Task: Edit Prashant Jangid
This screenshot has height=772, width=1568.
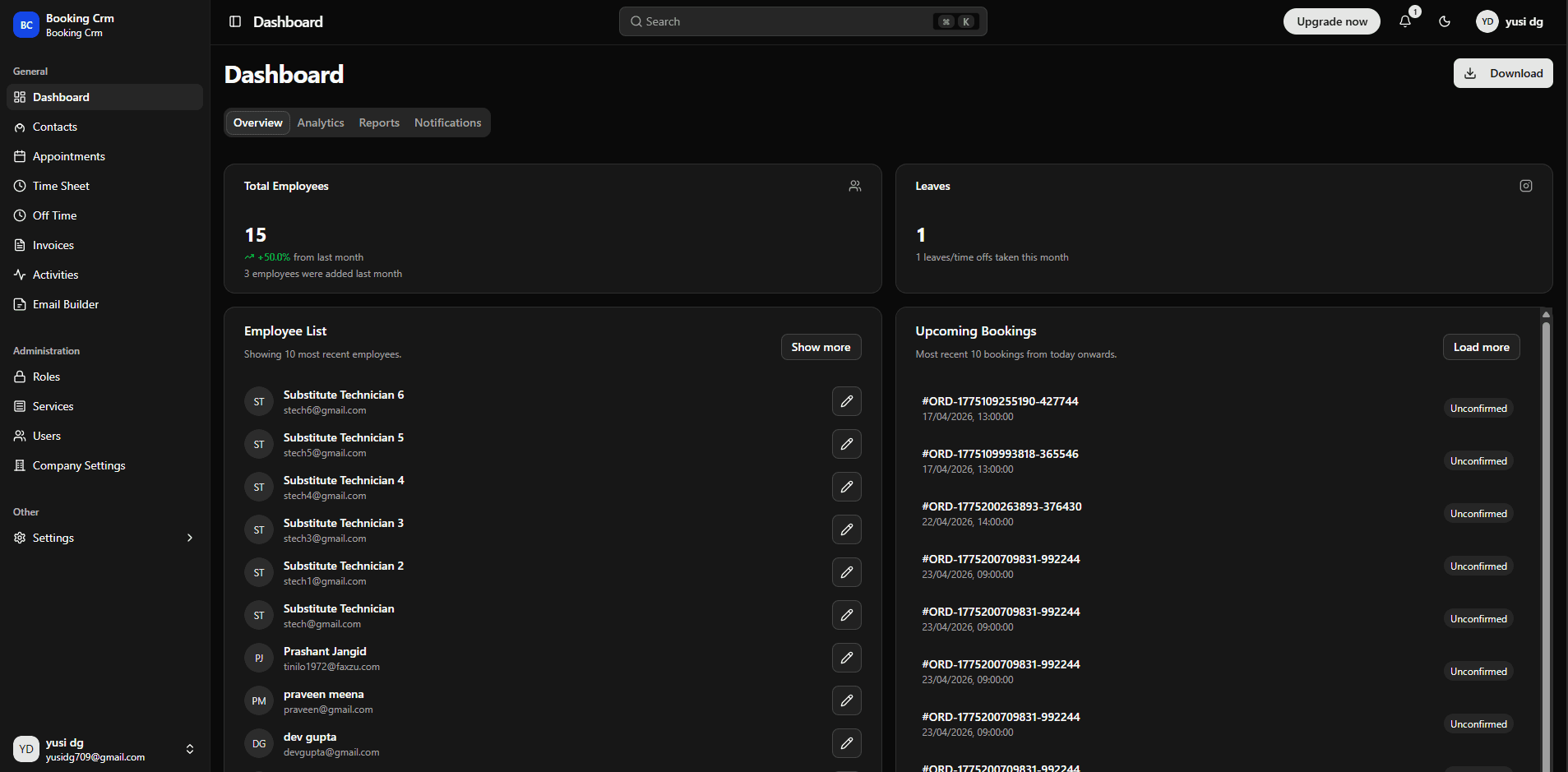Action: pyautogui.click(x=847, y=658)
